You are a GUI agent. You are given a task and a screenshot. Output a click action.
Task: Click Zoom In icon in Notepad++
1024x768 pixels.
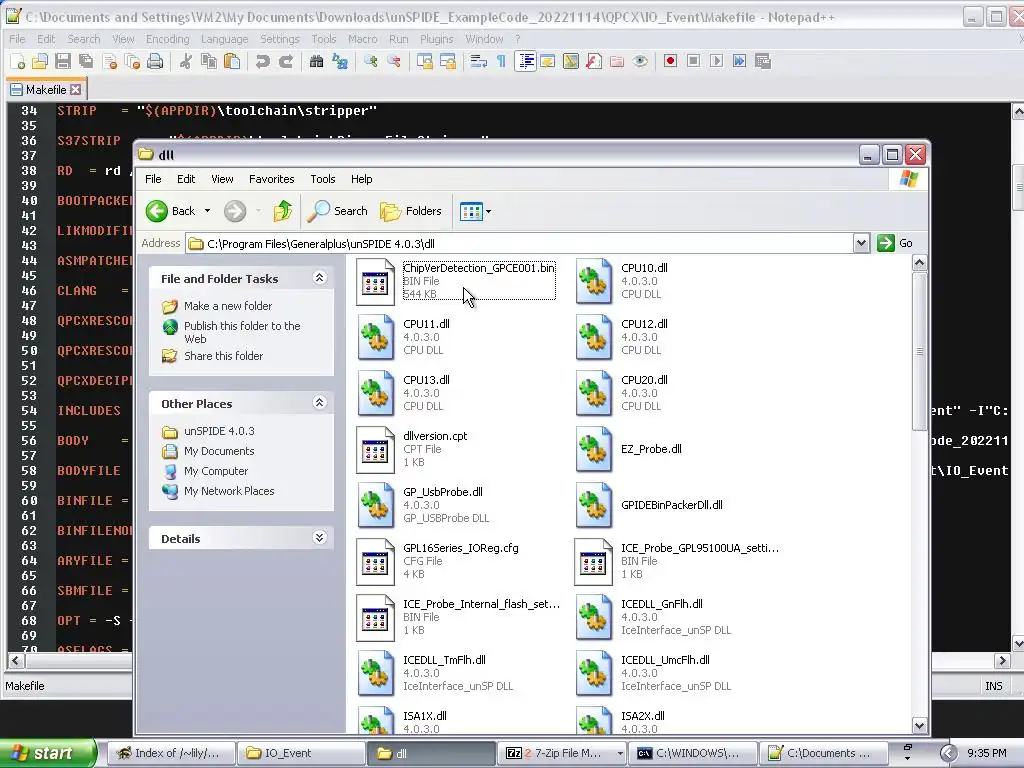(370, 61)
